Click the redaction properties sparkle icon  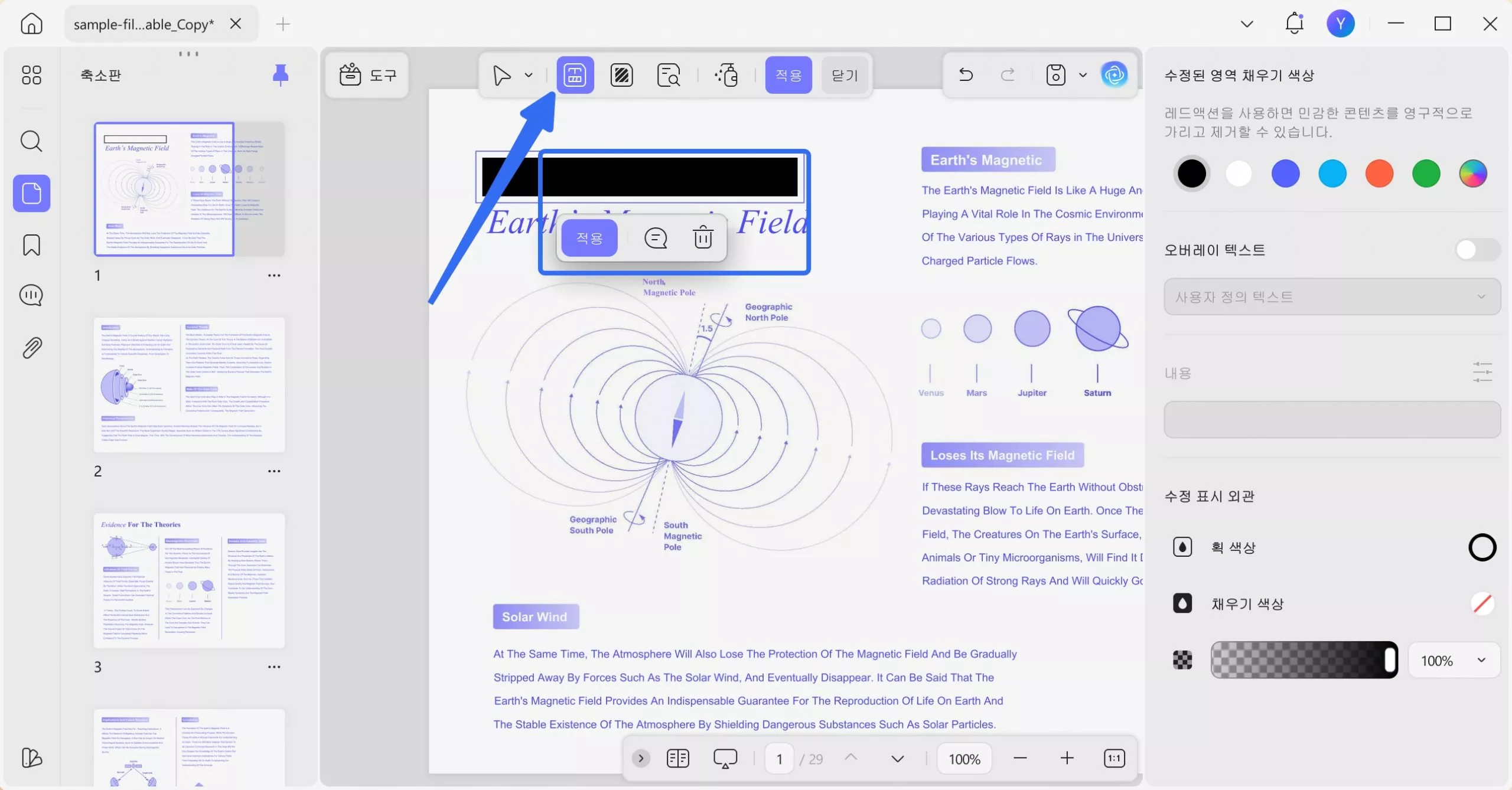[726, 75]
